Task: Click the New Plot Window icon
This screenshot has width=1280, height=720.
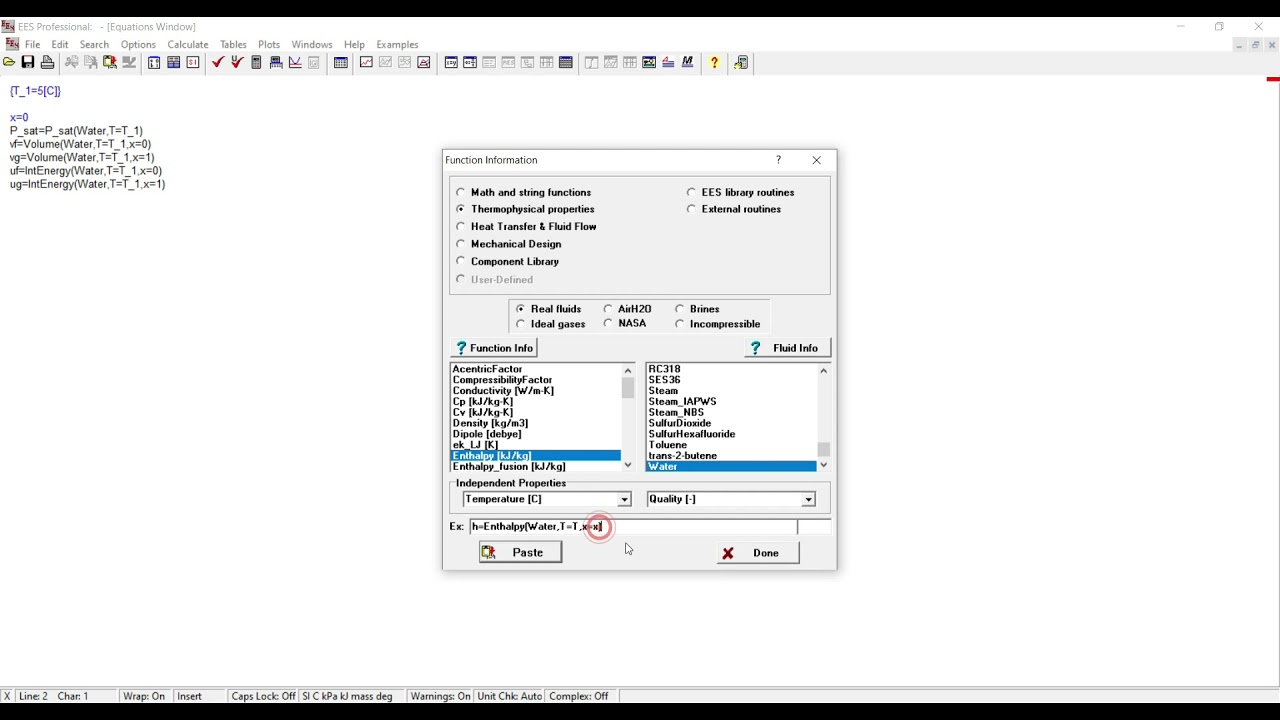Action: (x=366, y=62)
